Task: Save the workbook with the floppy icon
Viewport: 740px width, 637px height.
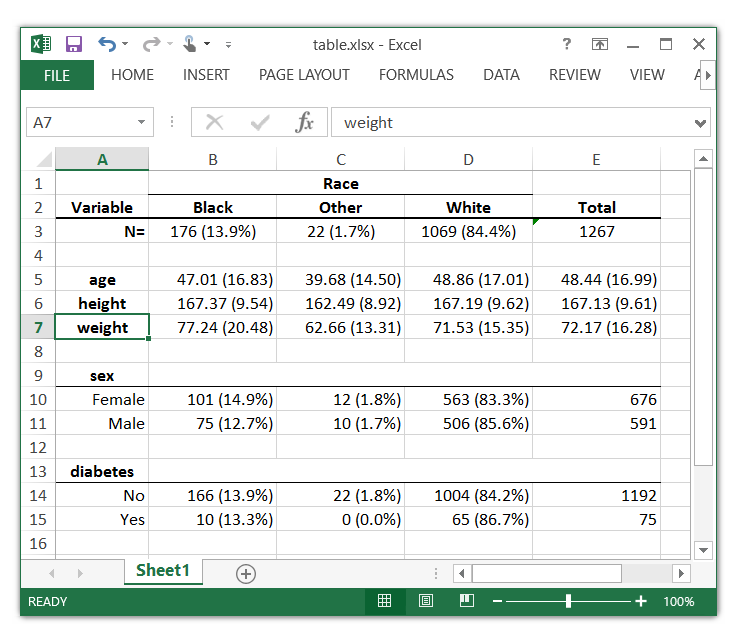Action: point(74,44)
